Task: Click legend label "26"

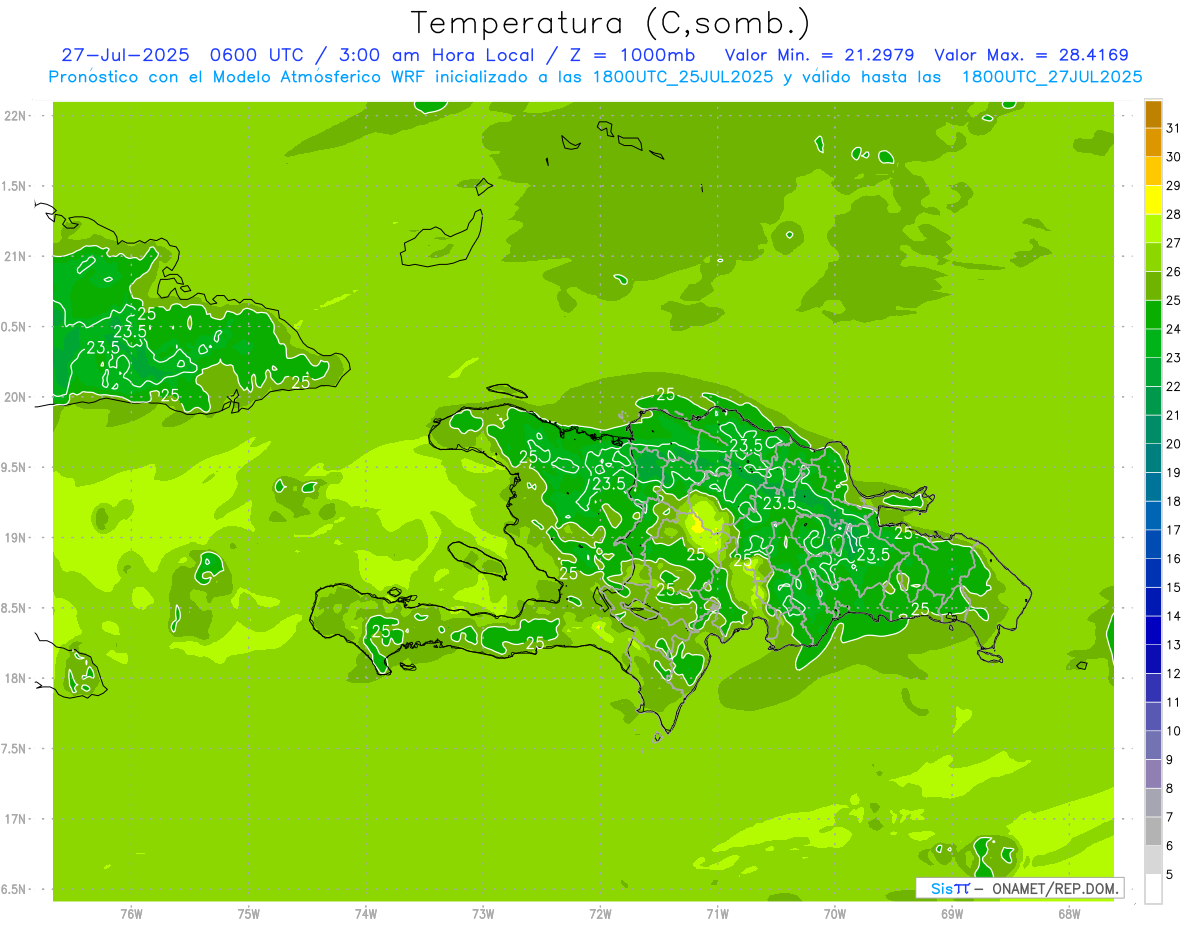Action: point(1174,272)
